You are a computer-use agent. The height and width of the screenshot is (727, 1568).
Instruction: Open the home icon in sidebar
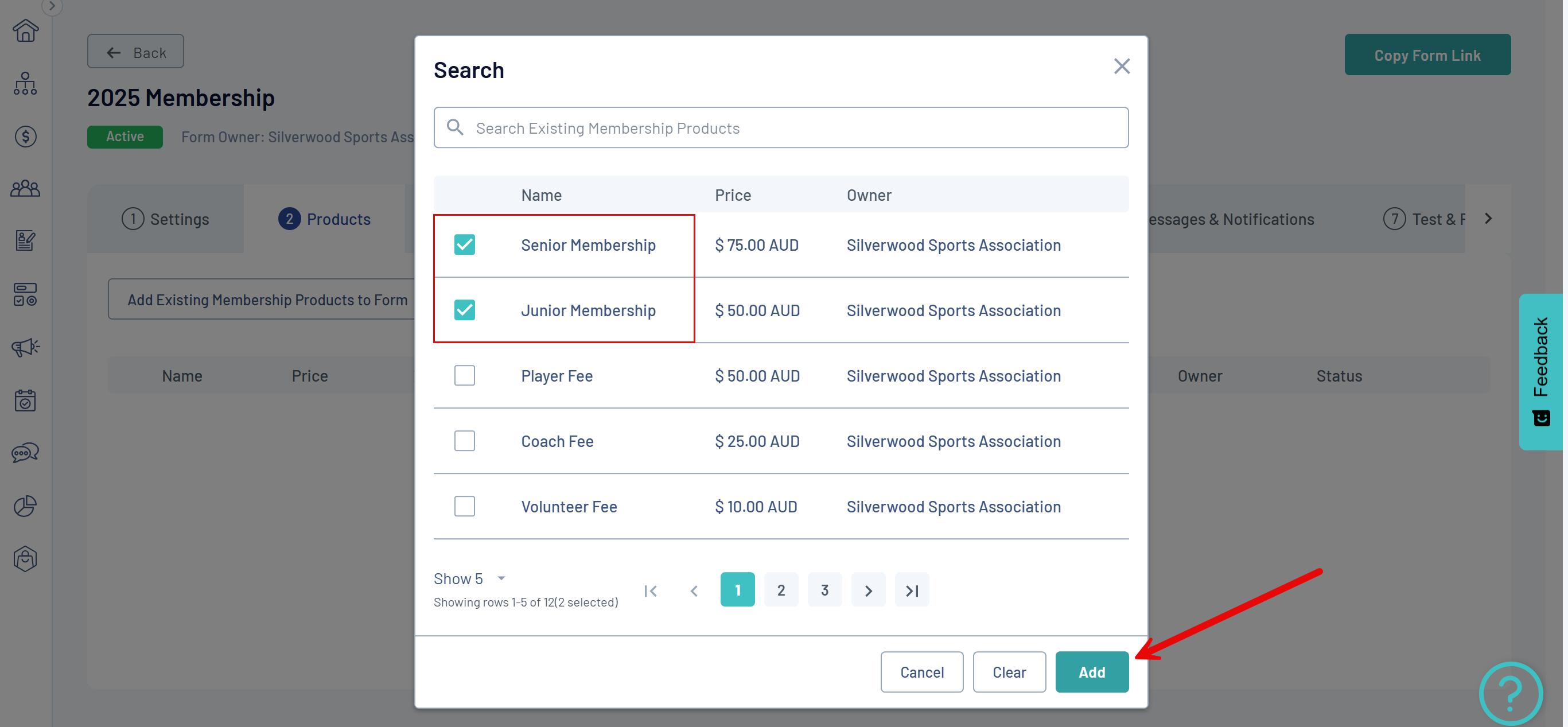point(25,30)
